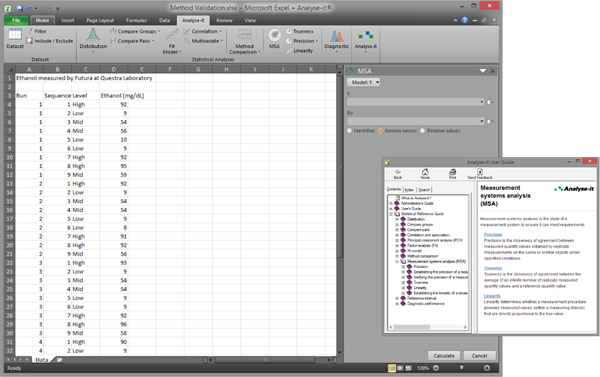Viewport: 600px width, 377px height.
Task: Click the Correlation command
Action: coord(203,31)
